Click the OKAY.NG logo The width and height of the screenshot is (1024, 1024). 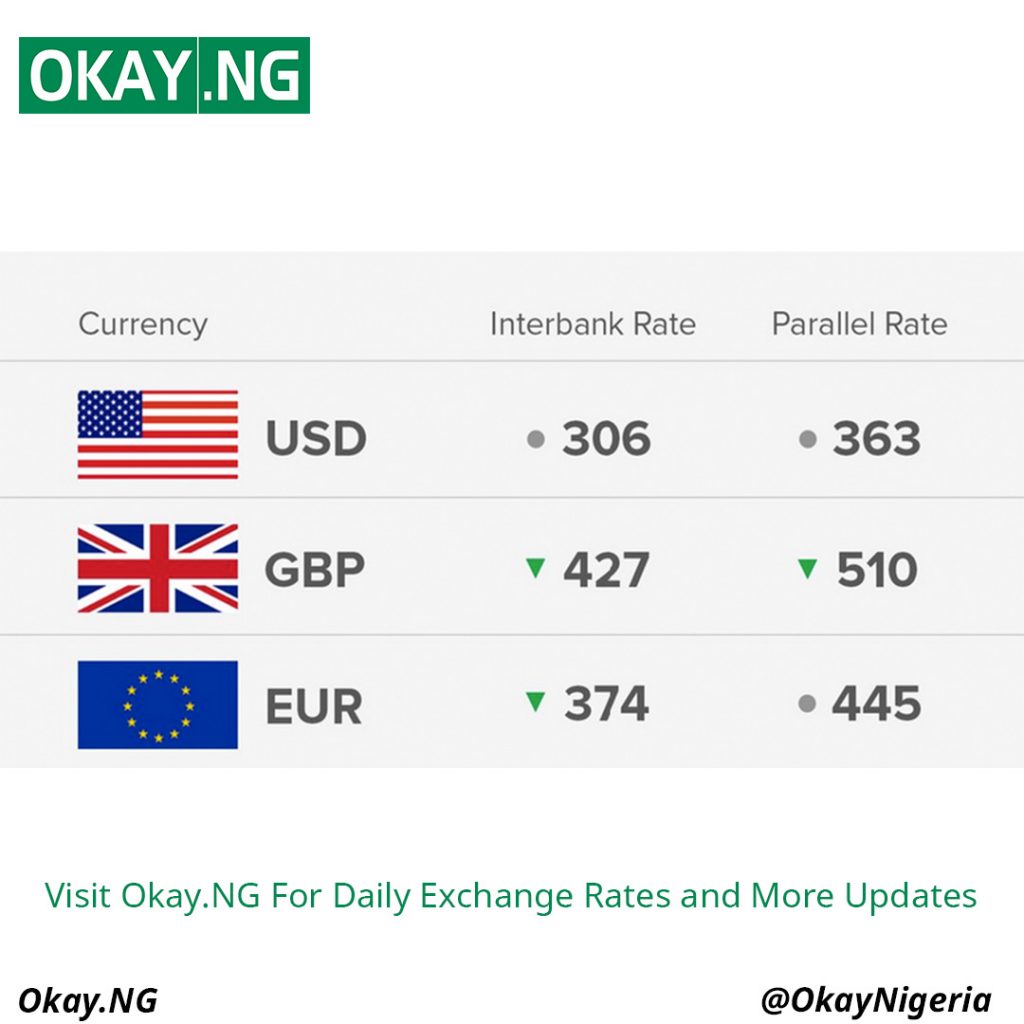(x=164, y=75)
